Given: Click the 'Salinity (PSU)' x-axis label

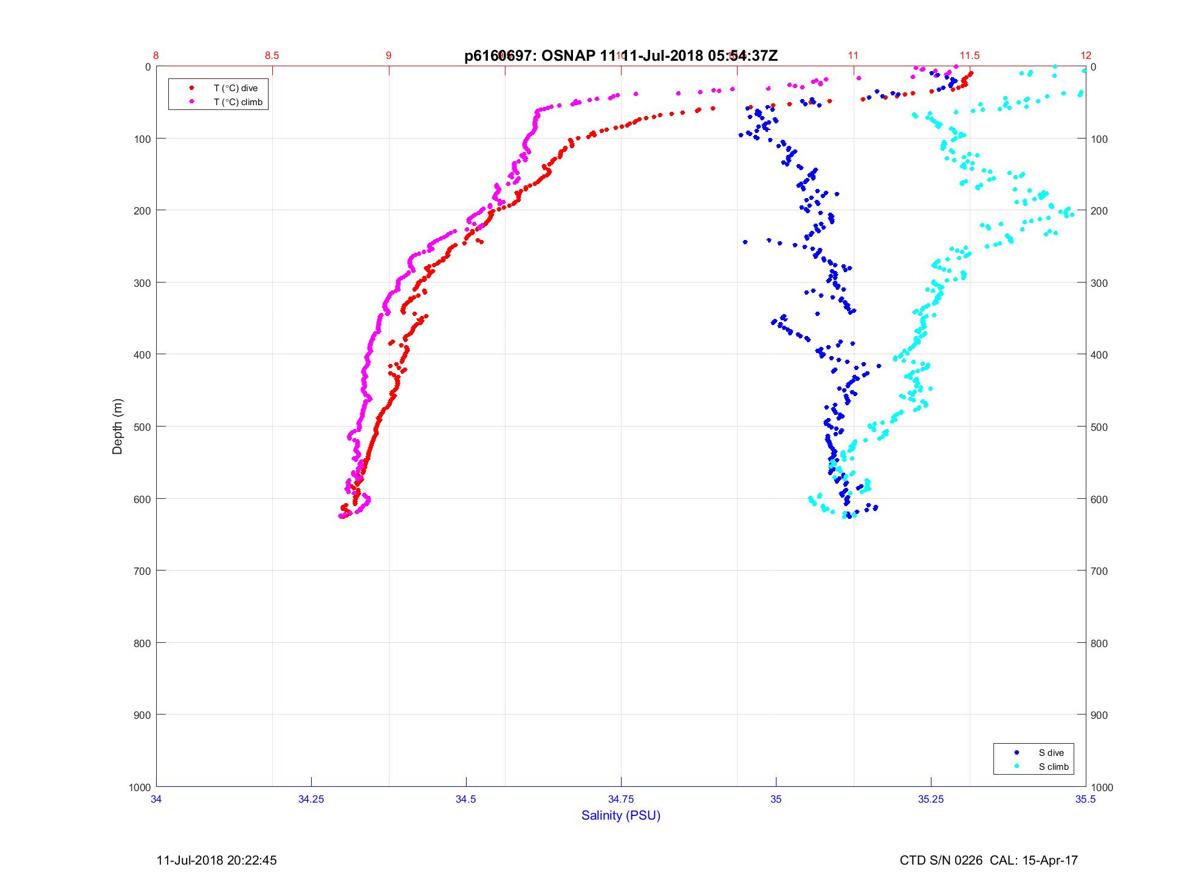Looking at the screenshot, I should [621, 816].
